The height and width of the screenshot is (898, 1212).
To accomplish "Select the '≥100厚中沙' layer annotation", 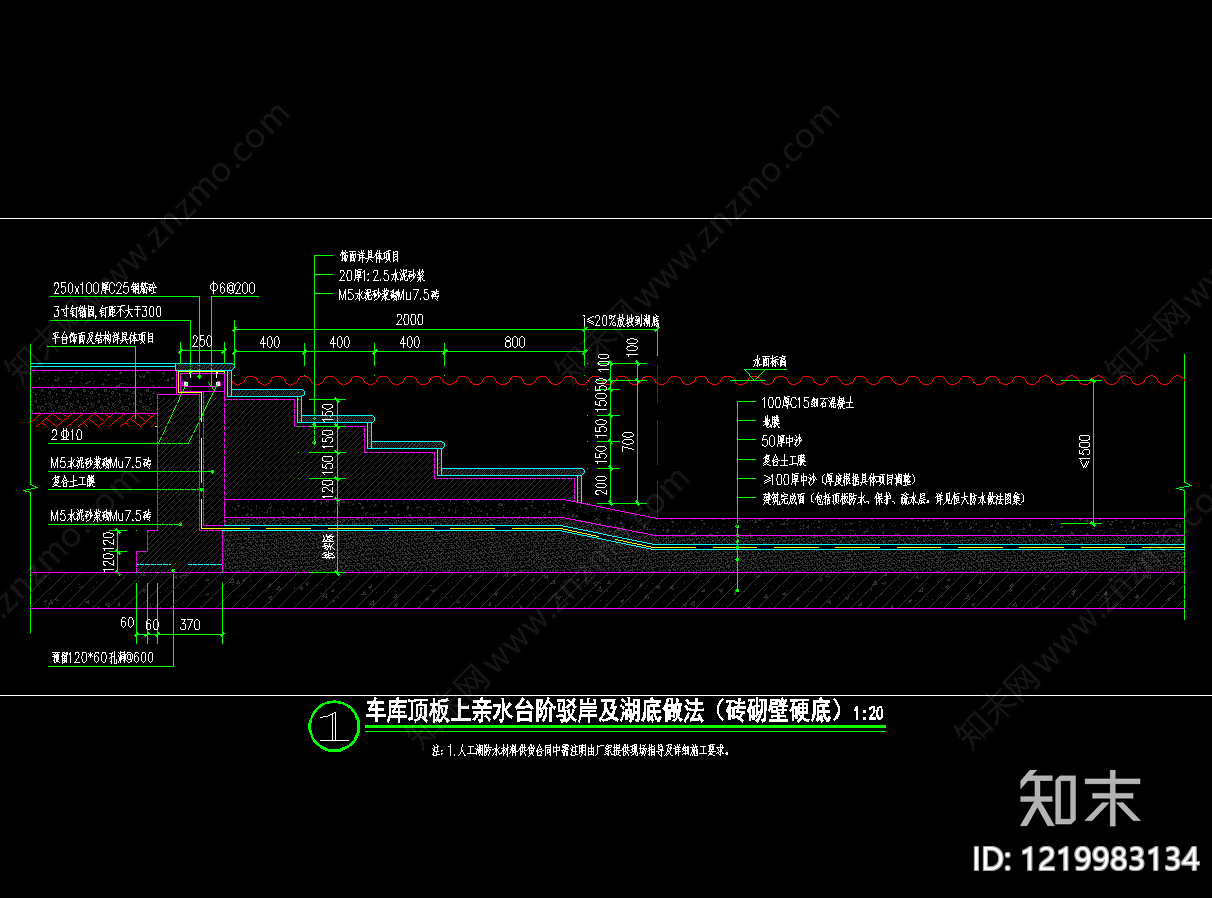I will pos(838,480).
